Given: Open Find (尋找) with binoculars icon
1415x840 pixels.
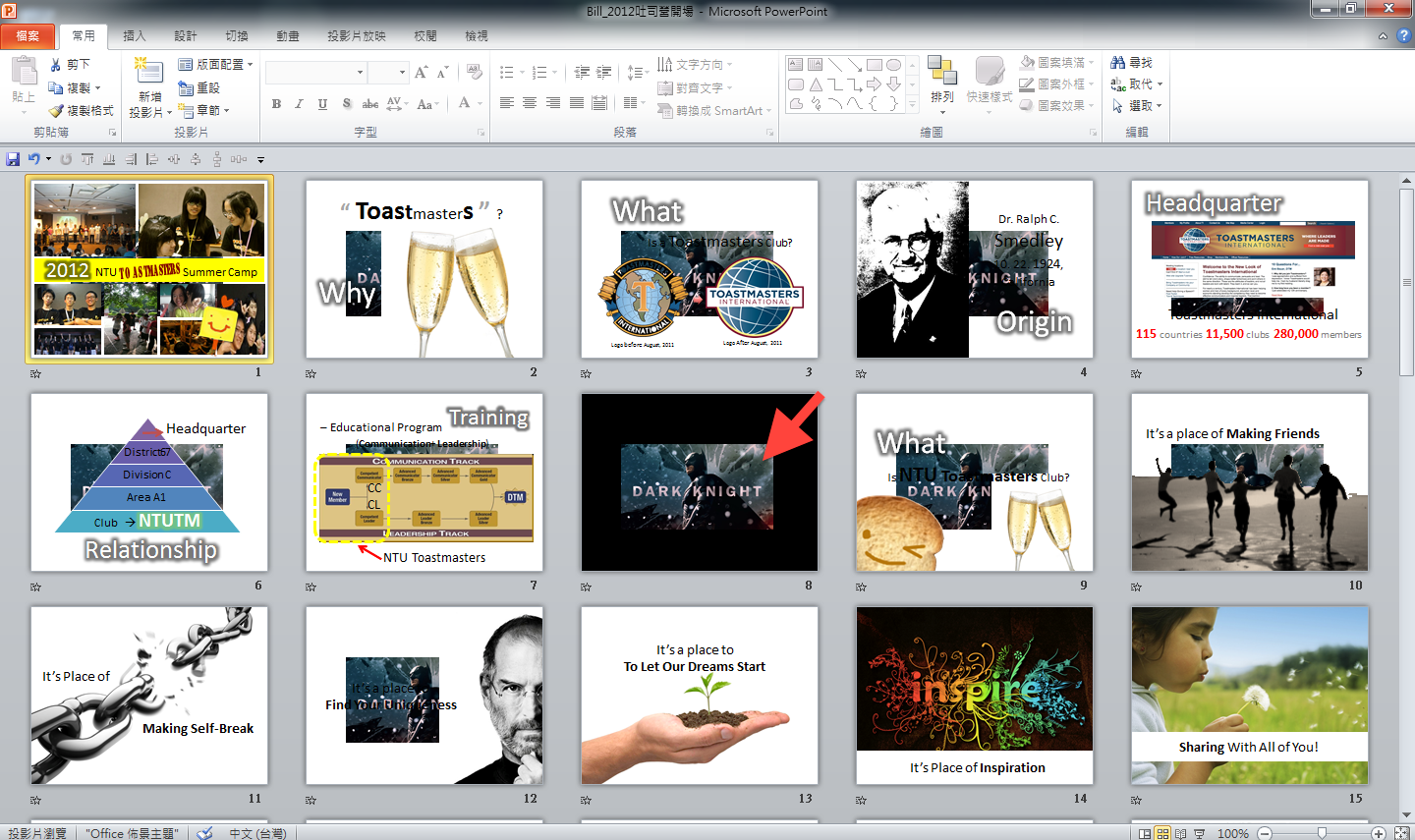Looking at the screenshot, I should coord(1118,63).
